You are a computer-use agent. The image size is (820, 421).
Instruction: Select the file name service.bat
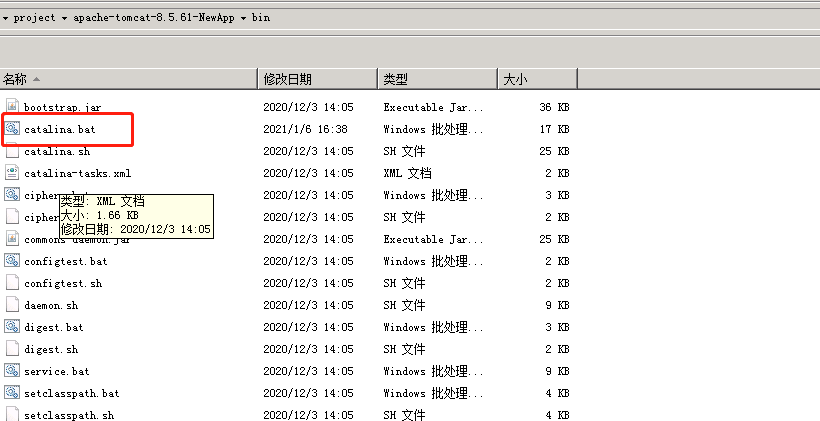coord(56,371)
